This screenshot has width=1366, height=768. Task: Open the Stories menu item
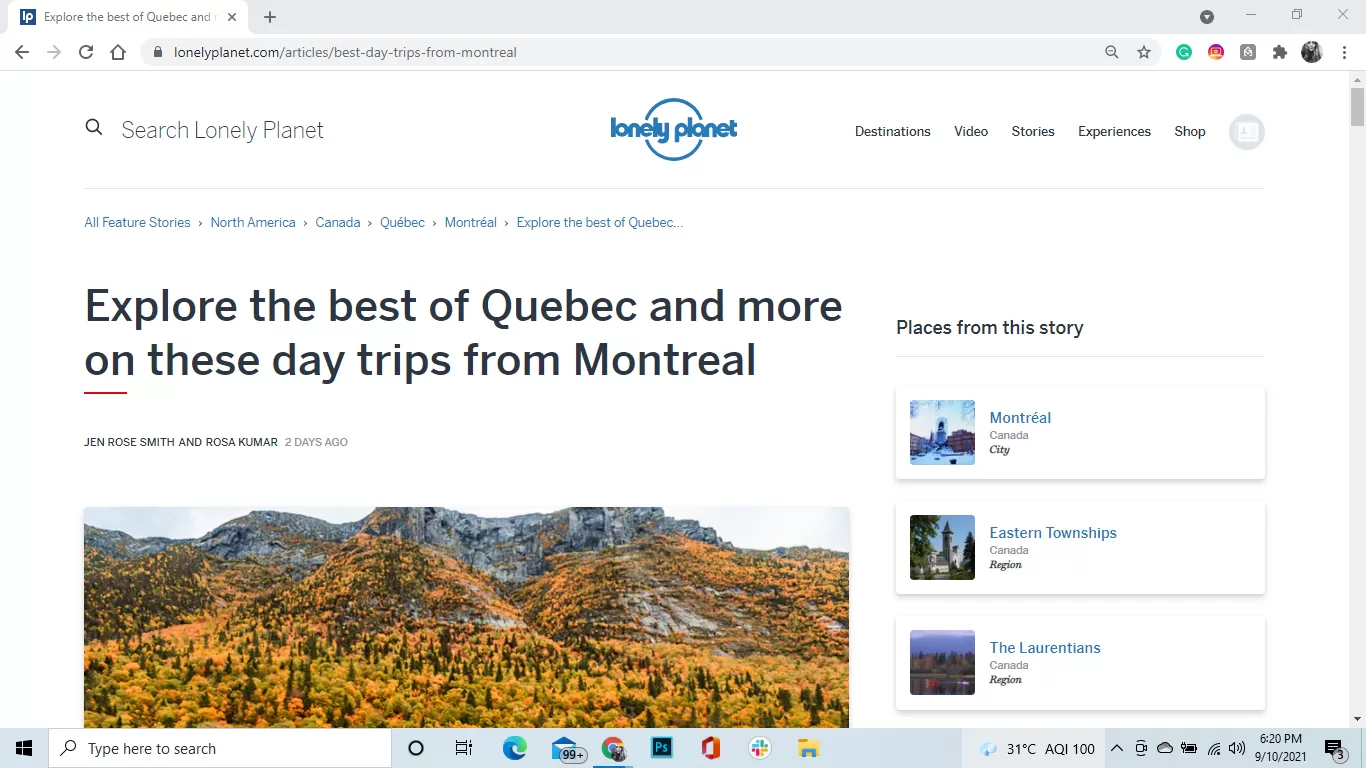(1032, 131)
